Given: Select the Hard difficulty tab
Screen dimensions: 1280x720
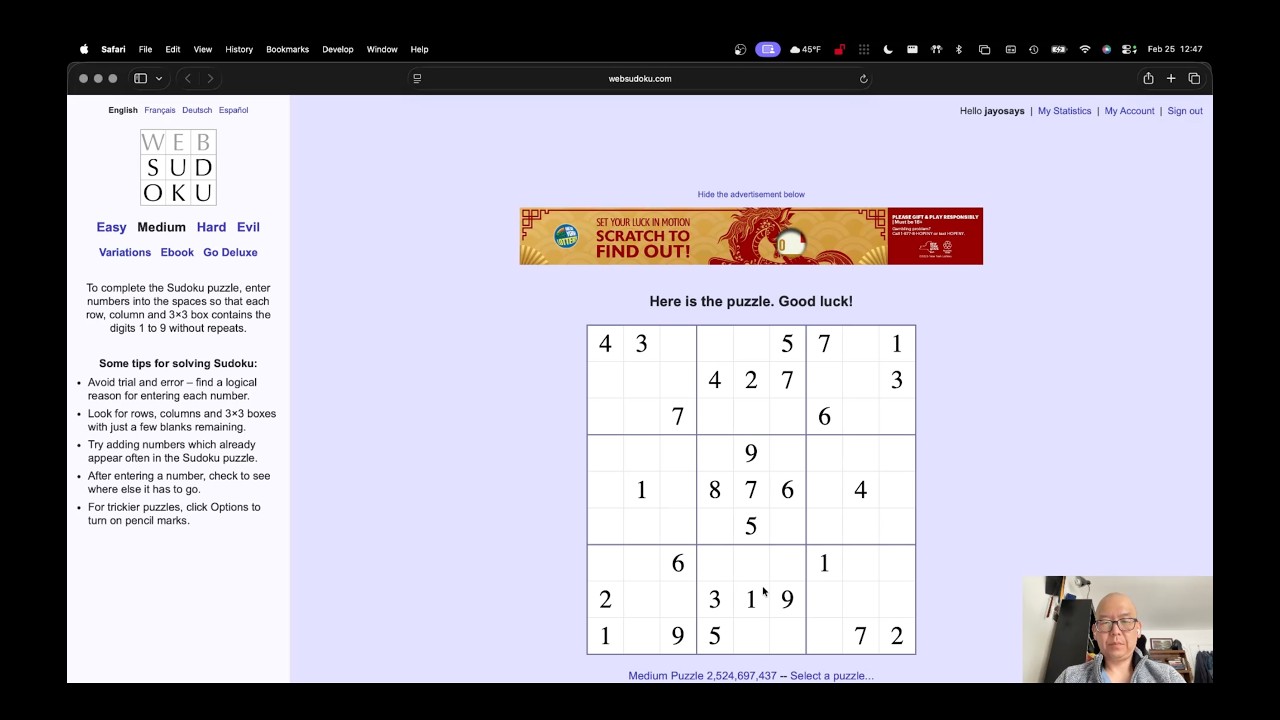Looking at the screenshot, I should tap(211, 227).
